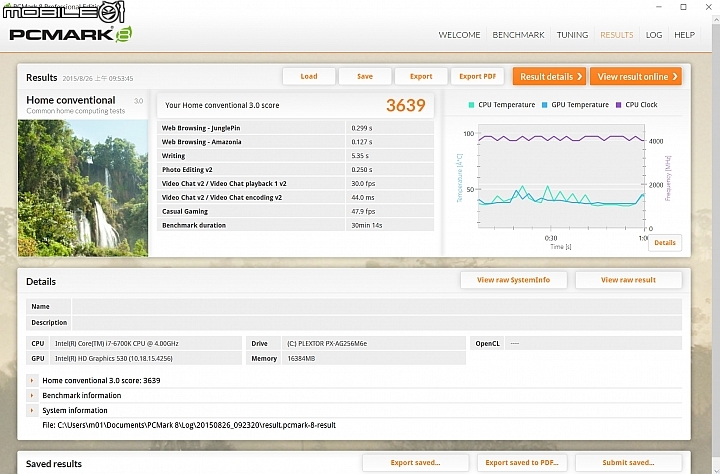Maximize the PCMark window
The image size is (720, 474).
(683, 7)
